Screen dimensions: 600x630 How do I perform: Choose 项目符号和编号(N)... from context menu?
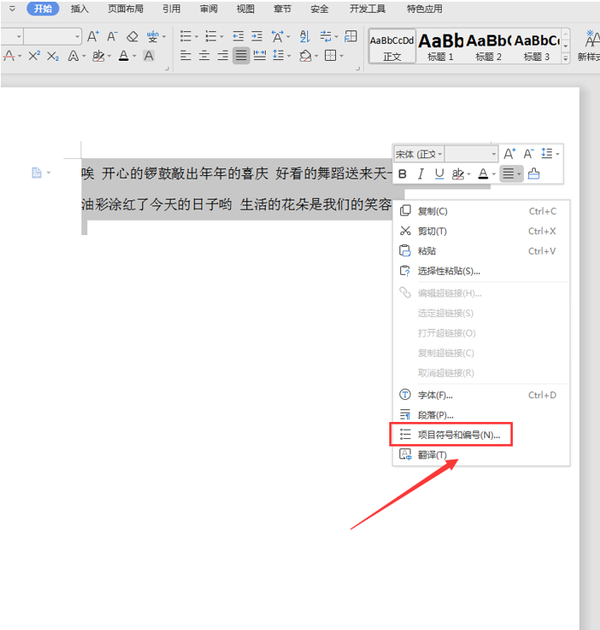click(458, 435)
